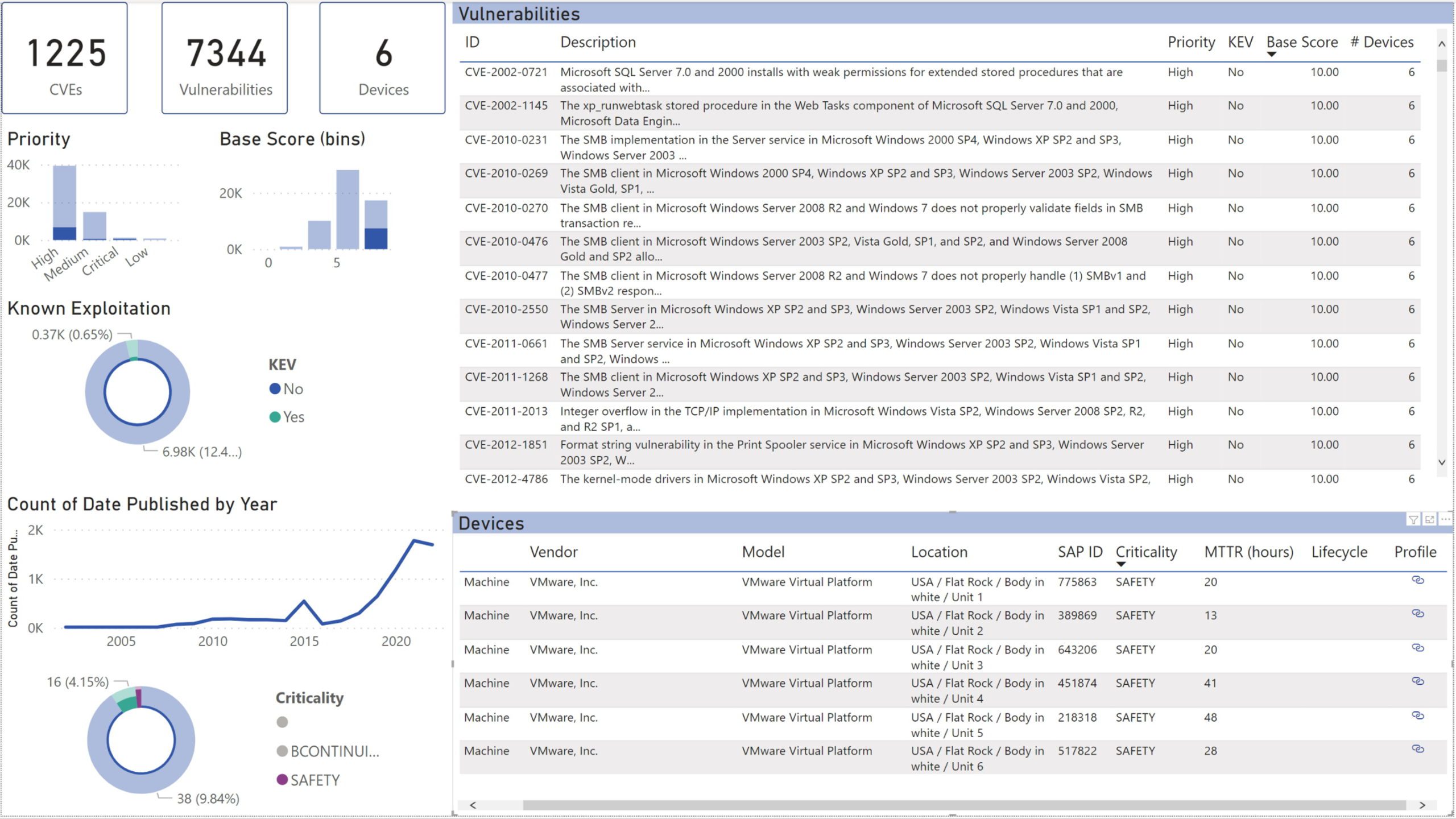
Task: Click right arrow of Devices horizontal scrollbar
Action: coord(1422,805)
